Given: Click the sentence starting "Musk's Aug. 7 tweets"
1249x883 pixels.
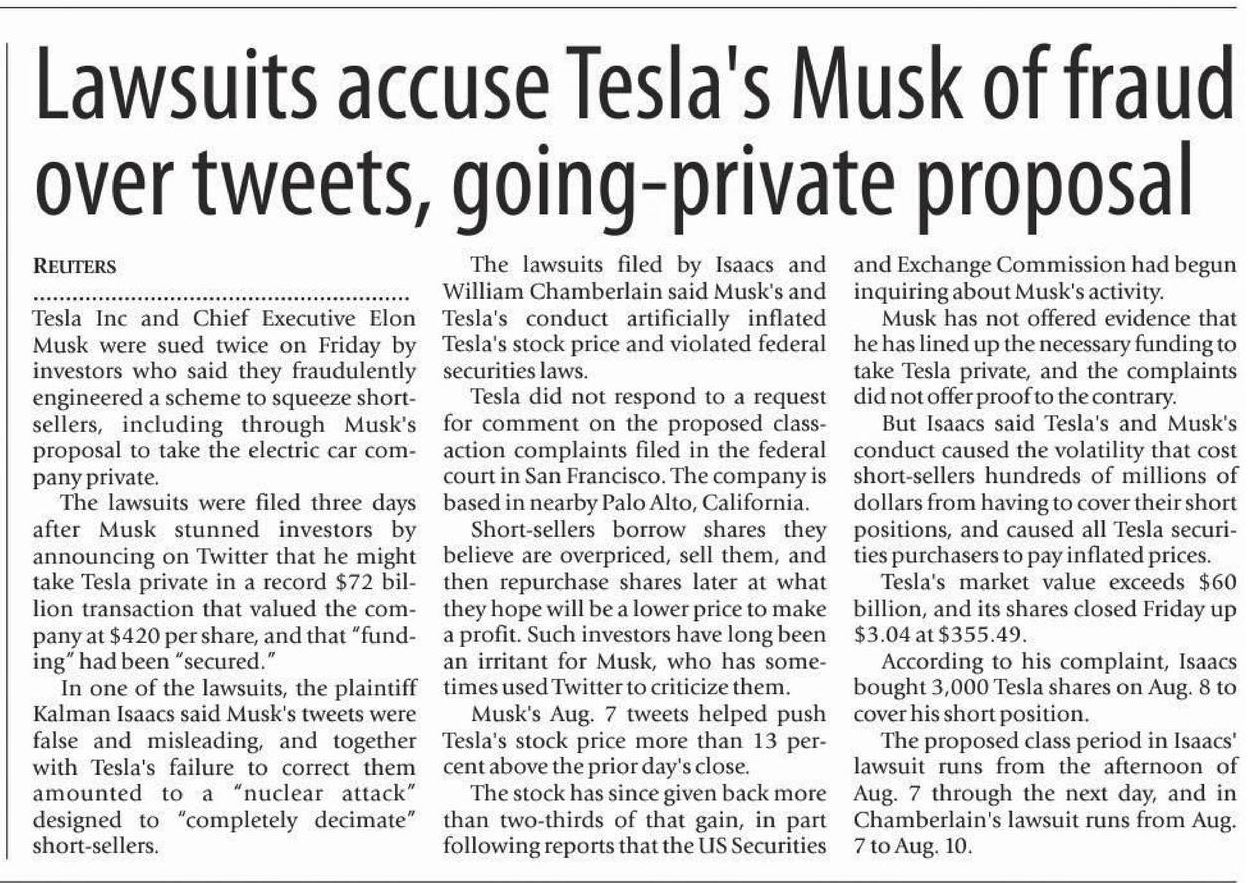Looking at the screenshot, I should click(x=634, y=739).
